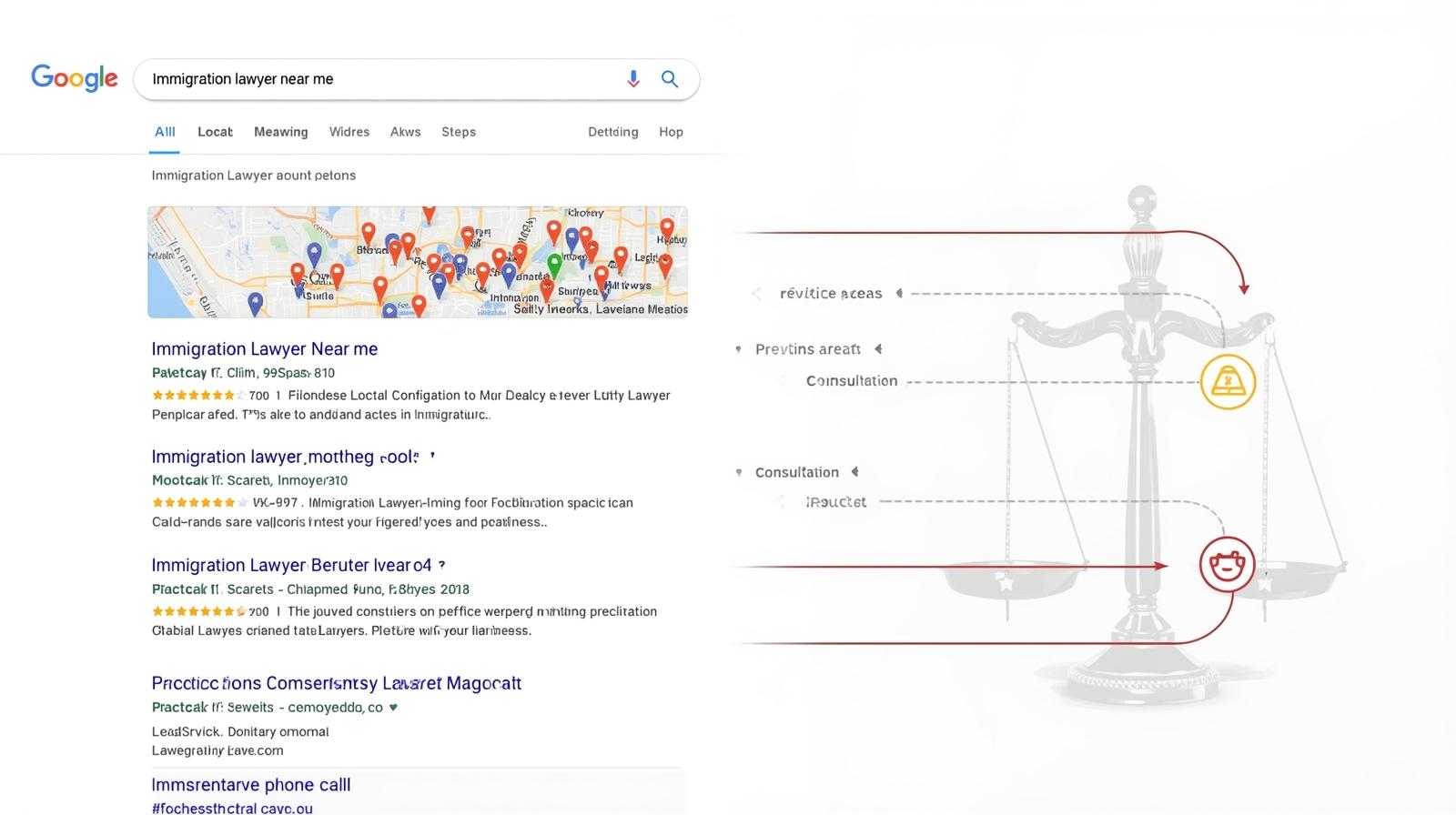
Task: Open the local results map thumbnail
Action: (x=418, y=262)
